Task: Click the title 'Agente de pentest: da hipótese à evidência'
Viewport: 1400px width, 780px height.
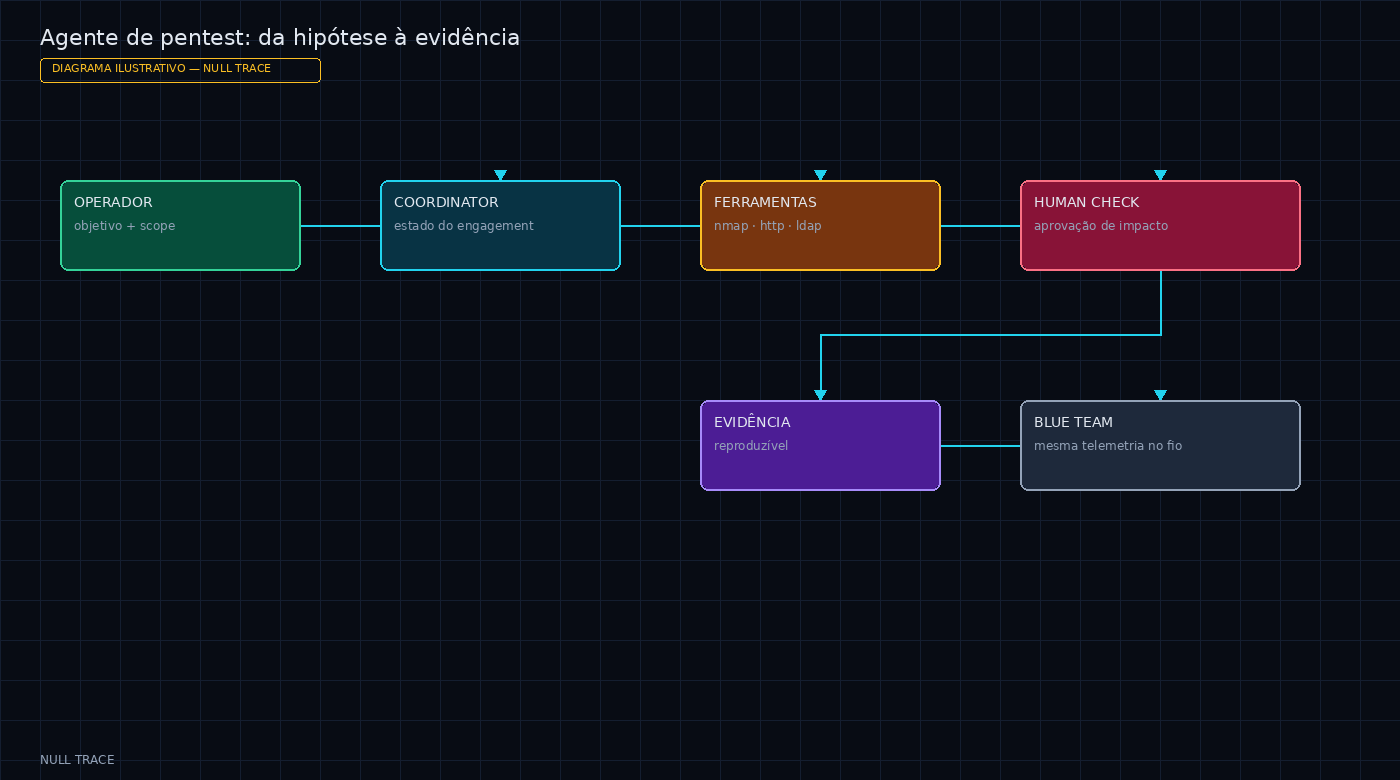Action: (280, 38)
